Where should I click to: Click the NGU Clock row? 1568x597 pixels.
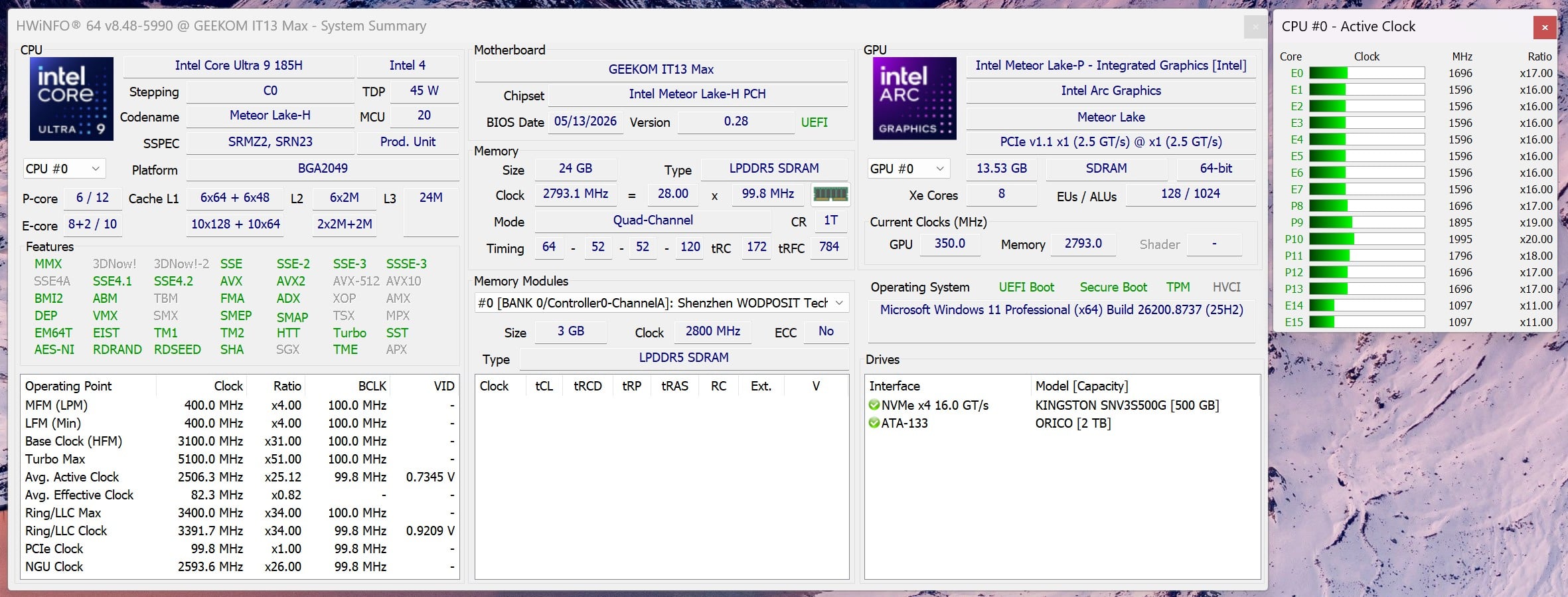tap(240, 567)
